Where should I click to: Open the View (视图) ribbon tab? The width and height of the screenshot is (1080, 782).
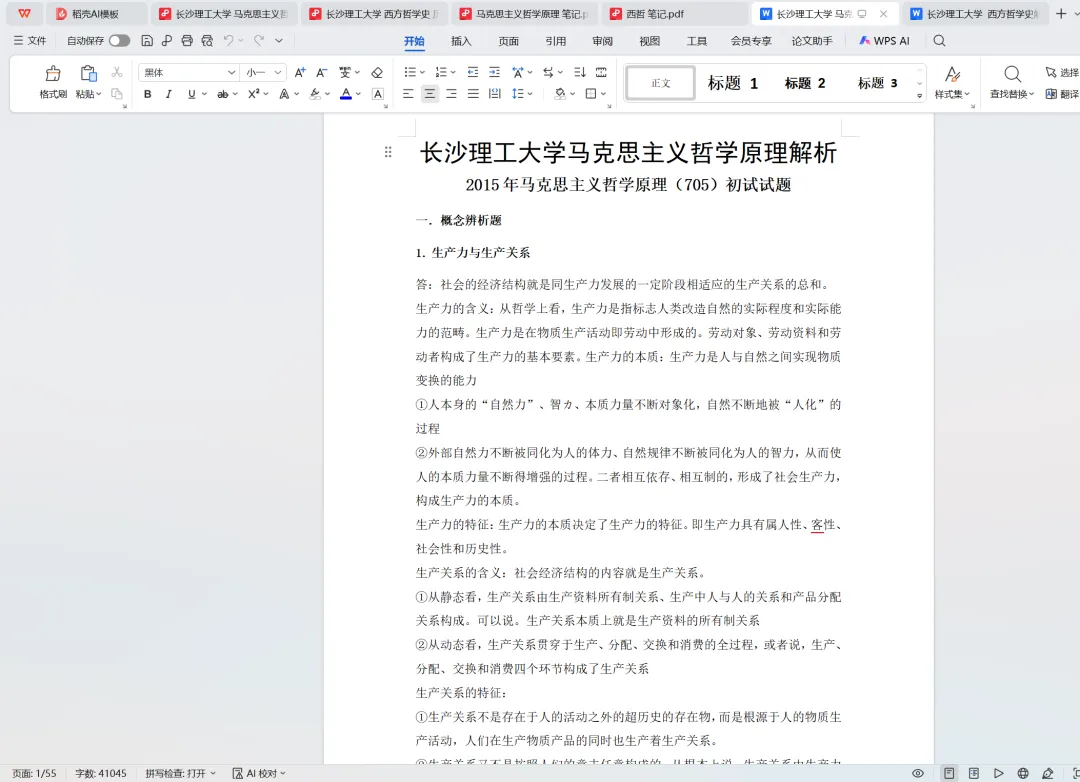pos(649,41)
